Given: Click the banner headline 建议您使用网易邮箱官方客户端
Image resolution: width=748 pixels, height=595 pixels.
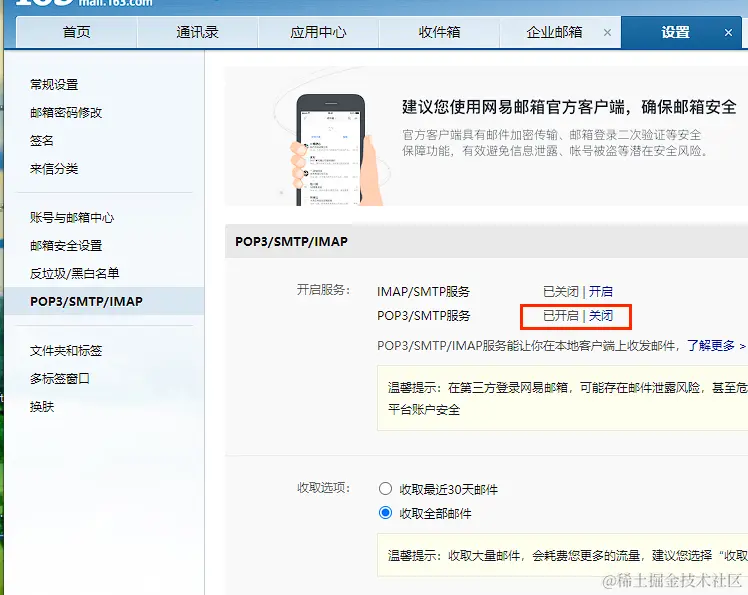Looking at the screenshot, I should 569,107.
